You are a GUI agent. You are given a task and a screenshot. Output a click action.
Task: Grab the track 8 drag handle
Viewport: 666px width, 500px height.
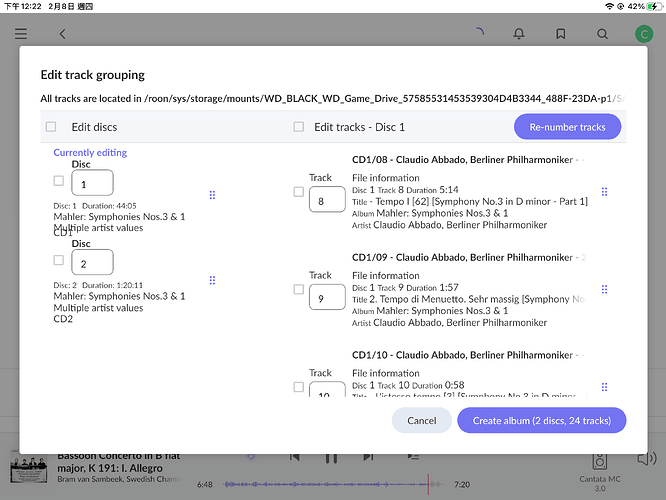604,192
